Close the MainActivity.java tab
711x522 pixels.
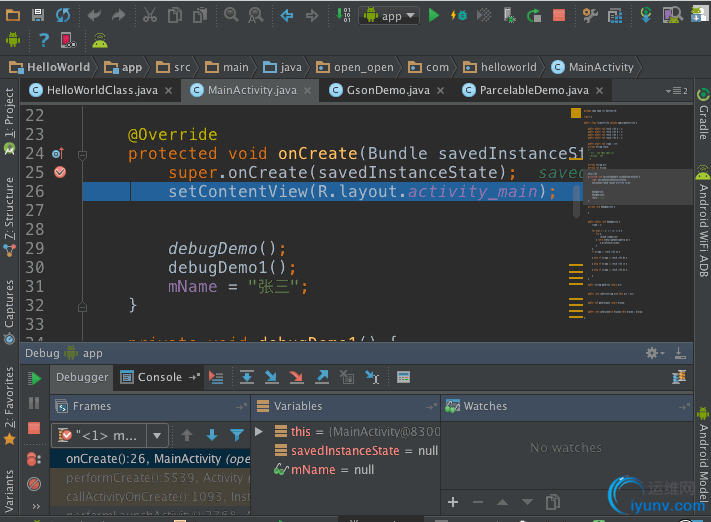click(x=308, y=91)
